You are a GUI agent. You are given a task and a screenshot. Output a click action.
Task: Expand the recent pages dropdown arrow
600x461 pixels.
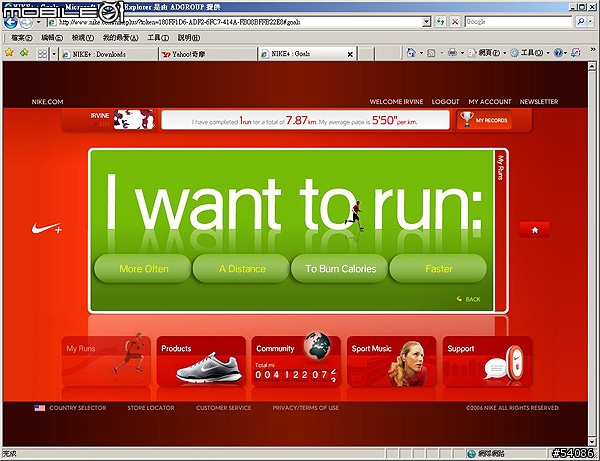[38, 22]
